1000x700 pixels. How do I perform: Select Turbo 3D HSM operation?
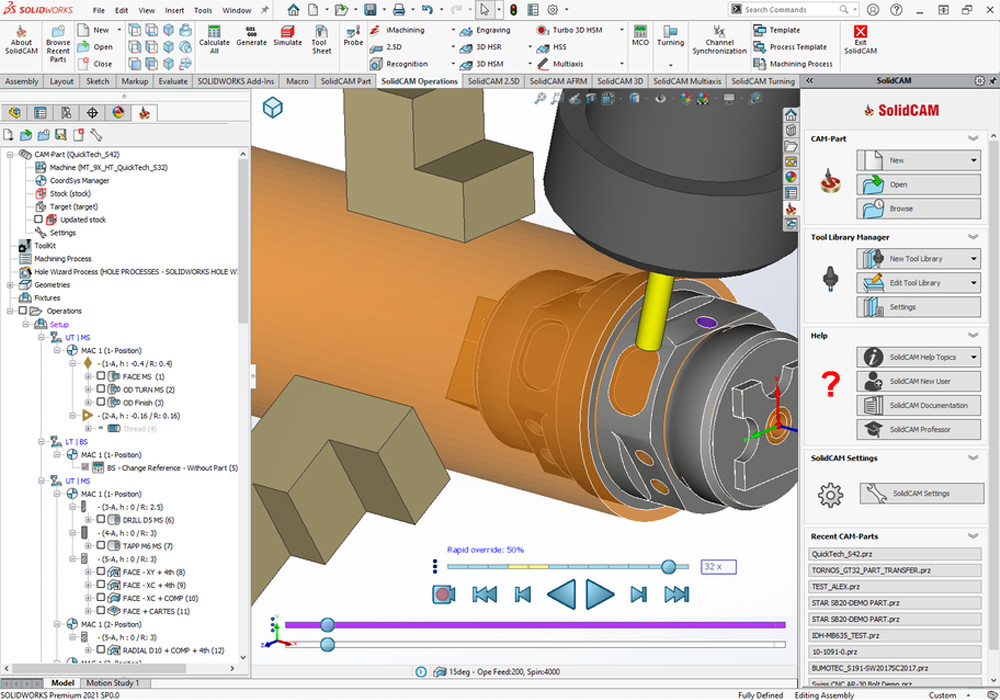[x=570, y=30]
